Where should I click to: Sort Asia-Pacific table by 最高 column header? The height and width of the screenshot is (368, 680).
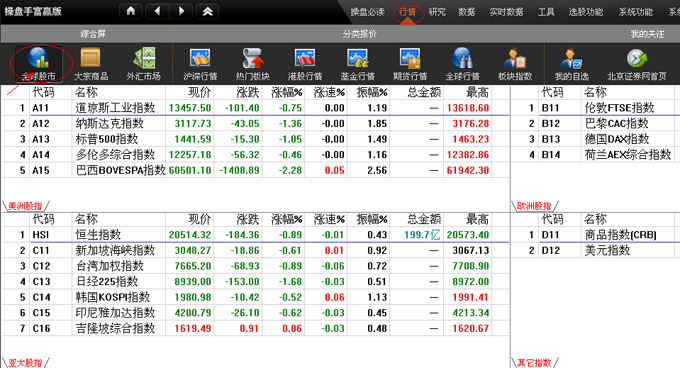tap(477, 219)
